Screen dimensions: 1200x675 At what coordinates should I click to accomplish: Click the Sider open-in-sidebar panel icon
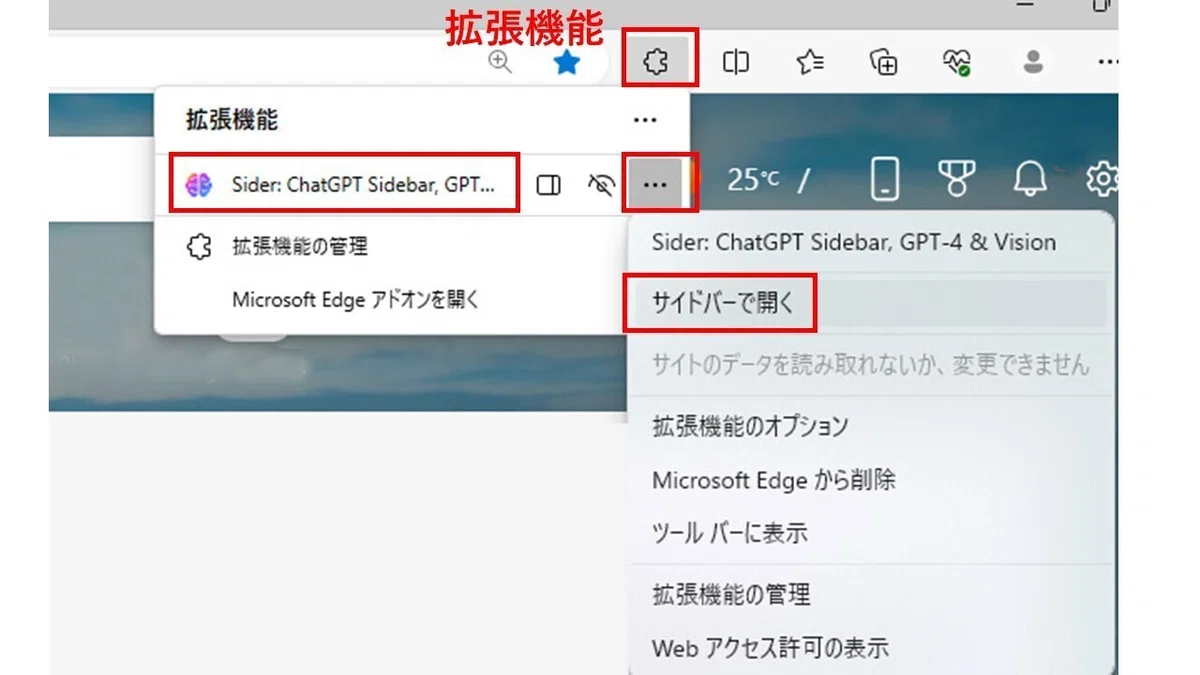(549, 185)
